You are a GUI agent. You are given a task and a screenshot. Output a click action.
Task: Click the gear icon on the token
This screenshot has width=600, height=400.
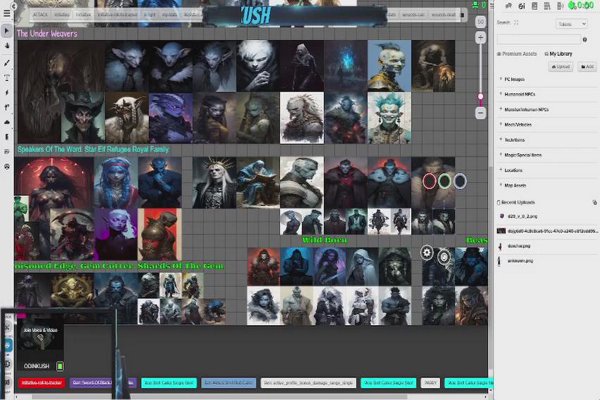pyautogui.click(x=427, y=253)
